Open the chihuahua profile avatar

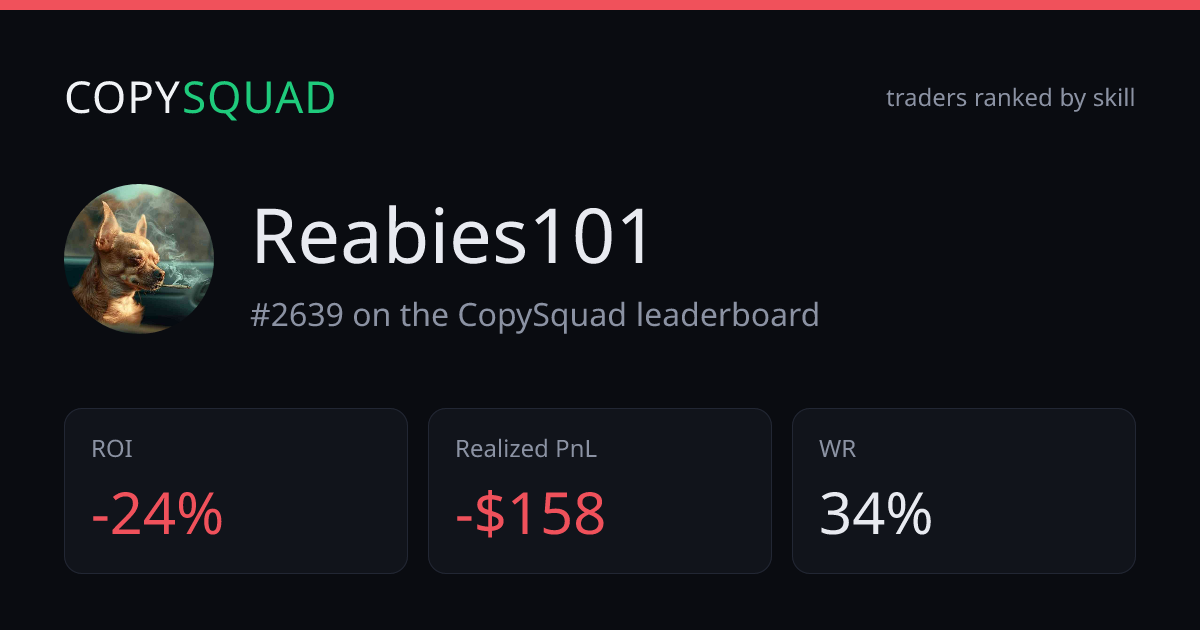point(139,258)
